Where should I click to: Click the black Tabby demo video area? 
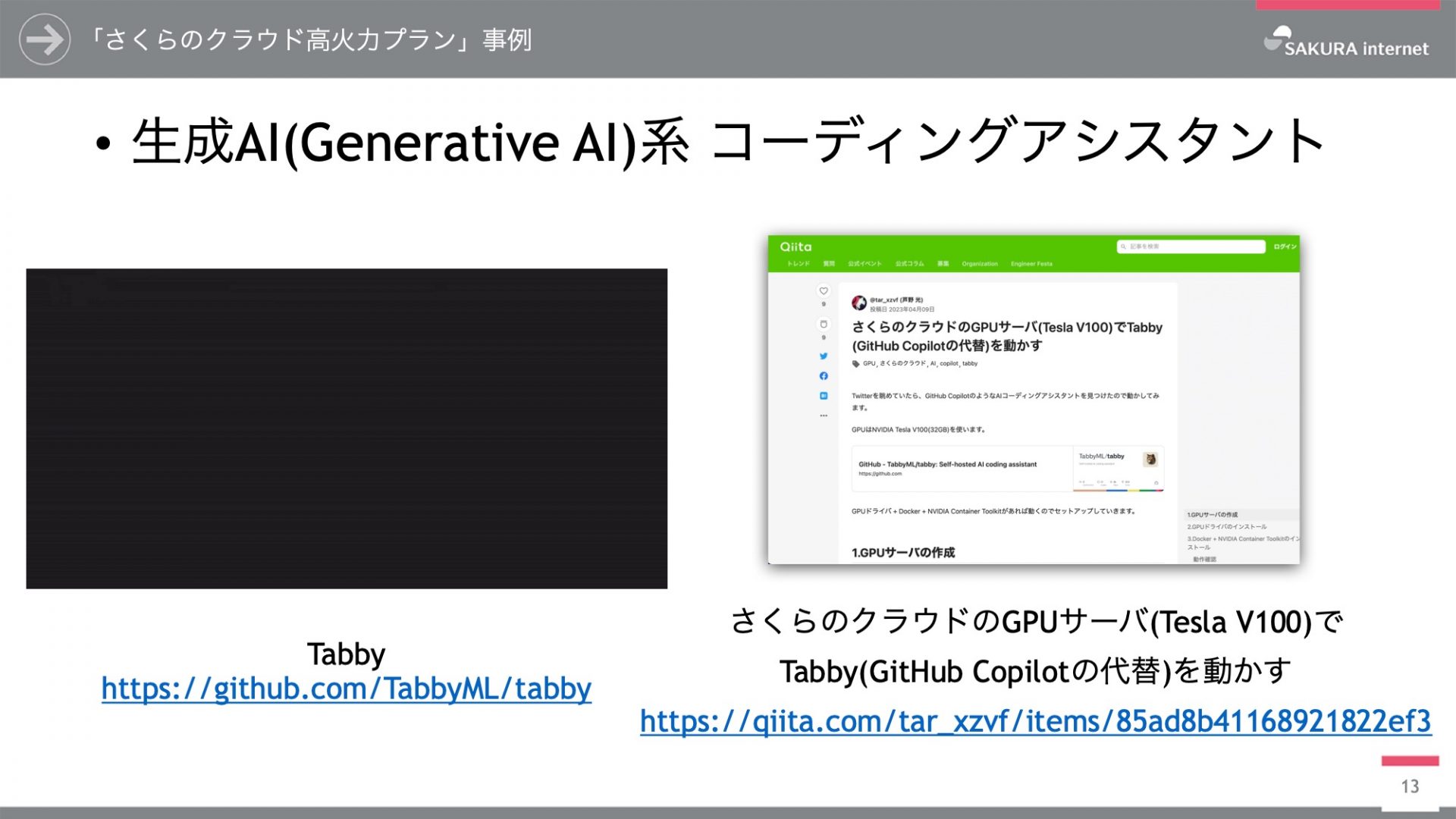(347, 428)
